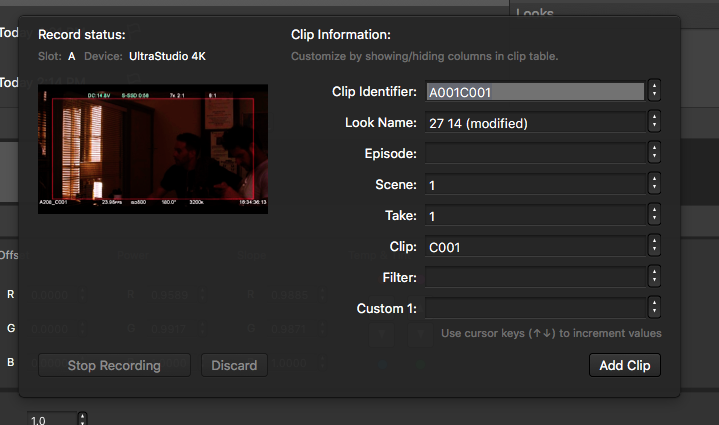Click the recording preview thumbnail
Image resolution: width=719 pixels, height=425 pixels.
click(x=146, y=148)
